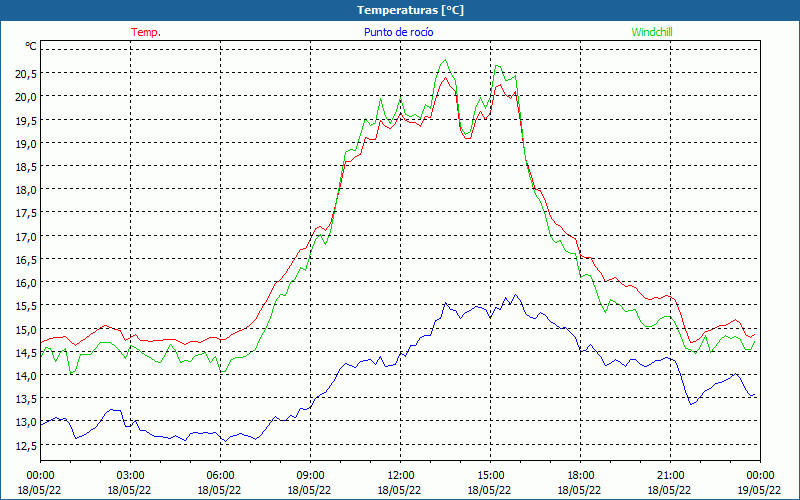
Task: Click the 18:00 time axis label
Action: click(580, 476)
